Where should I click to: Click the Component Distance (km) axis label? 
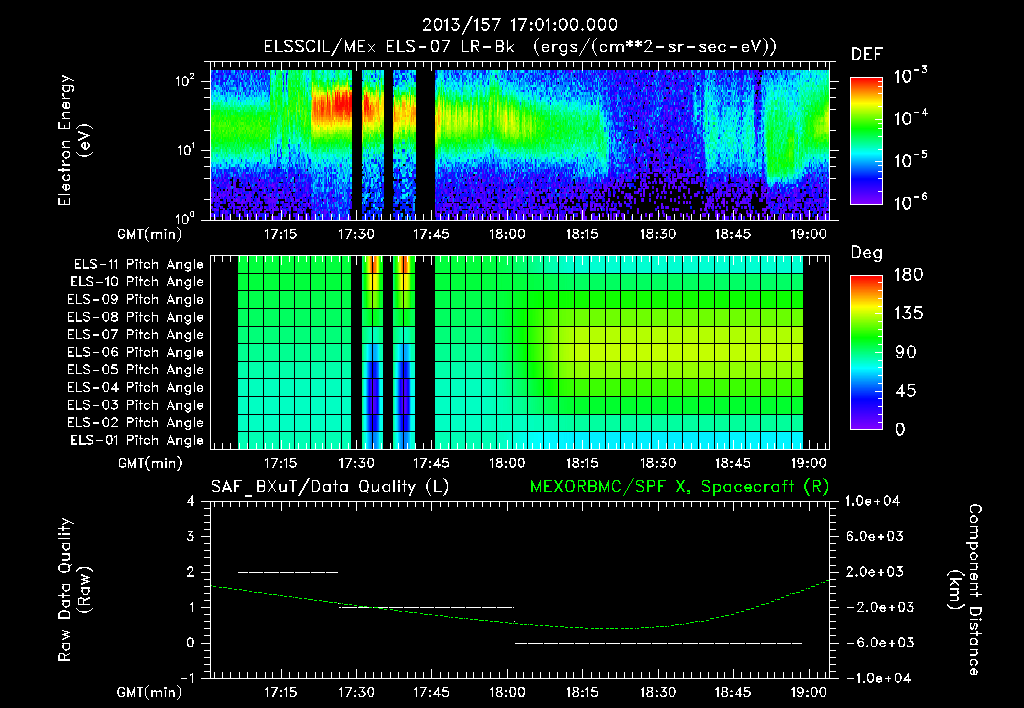click(x=965, y=590)
